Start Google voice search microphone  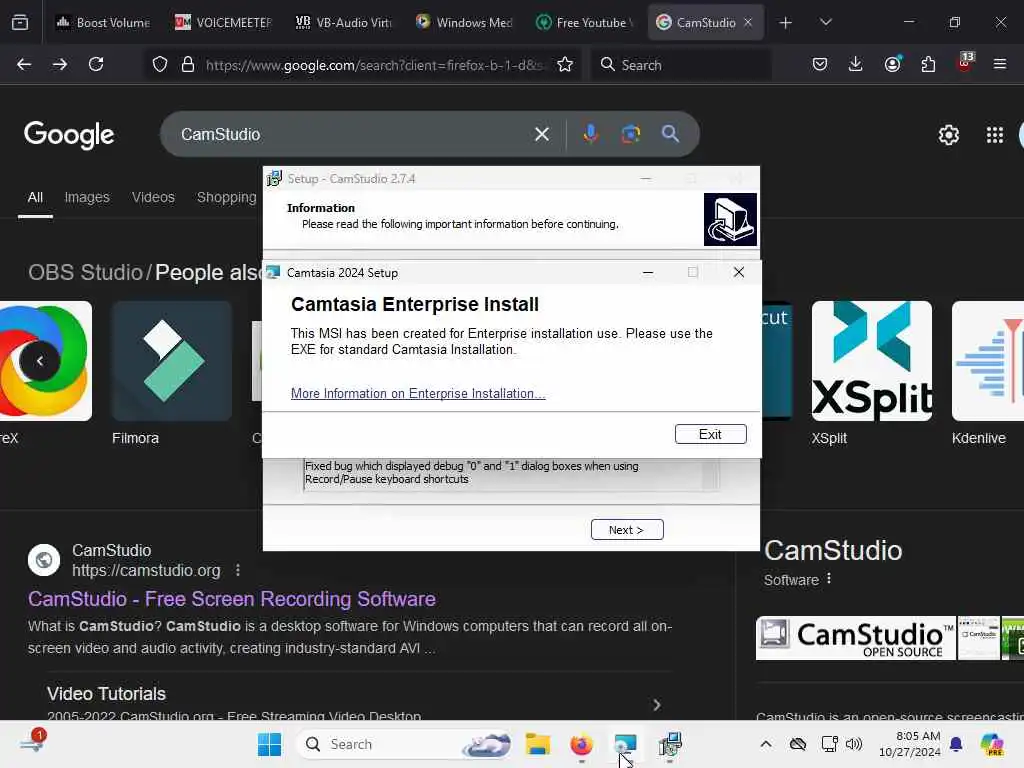590,134
